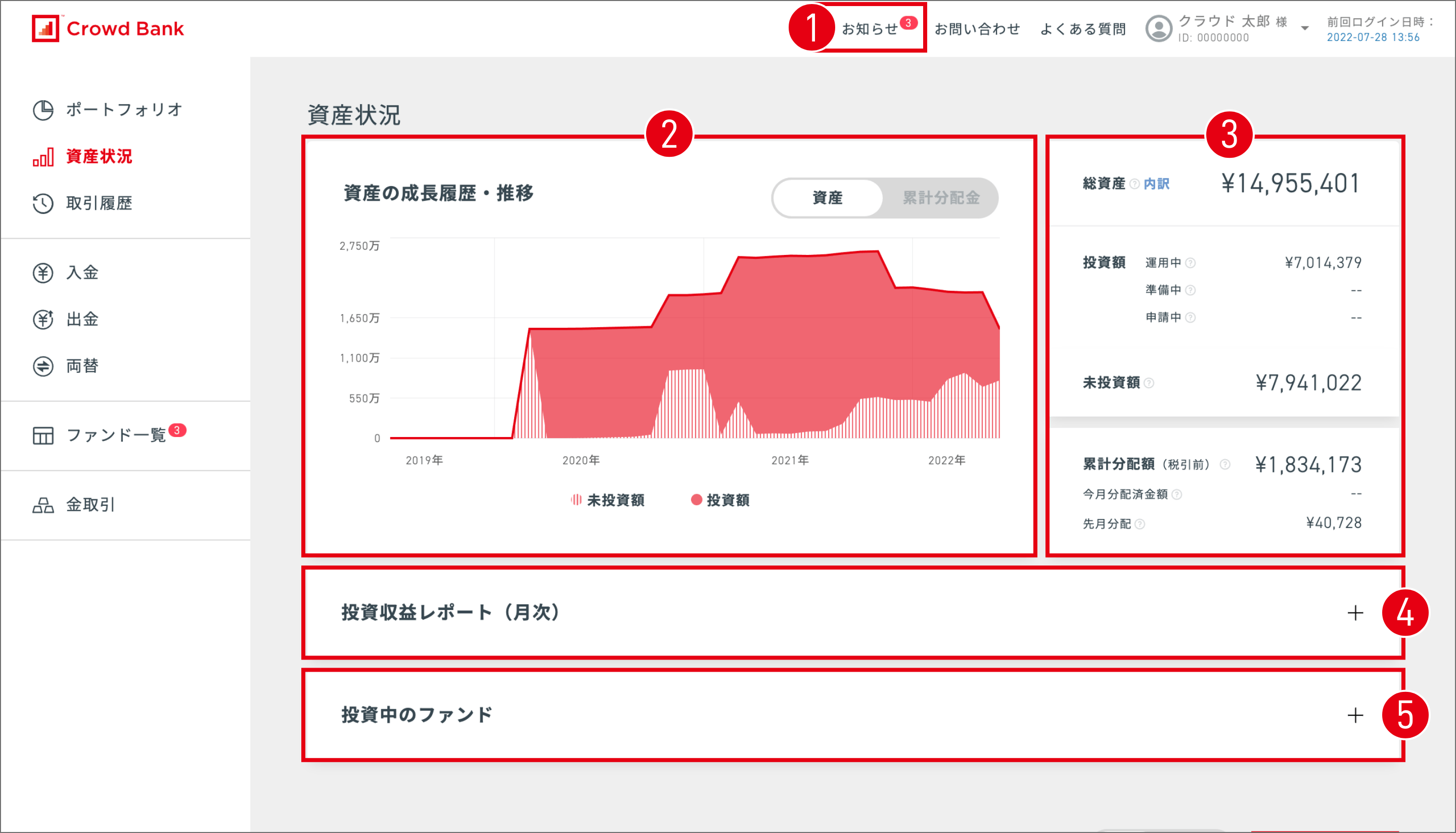1456x833 pixels.
Task: Click the 両替 exchange arrows icon
Action: pyautogui.click(x=43, y=366)
